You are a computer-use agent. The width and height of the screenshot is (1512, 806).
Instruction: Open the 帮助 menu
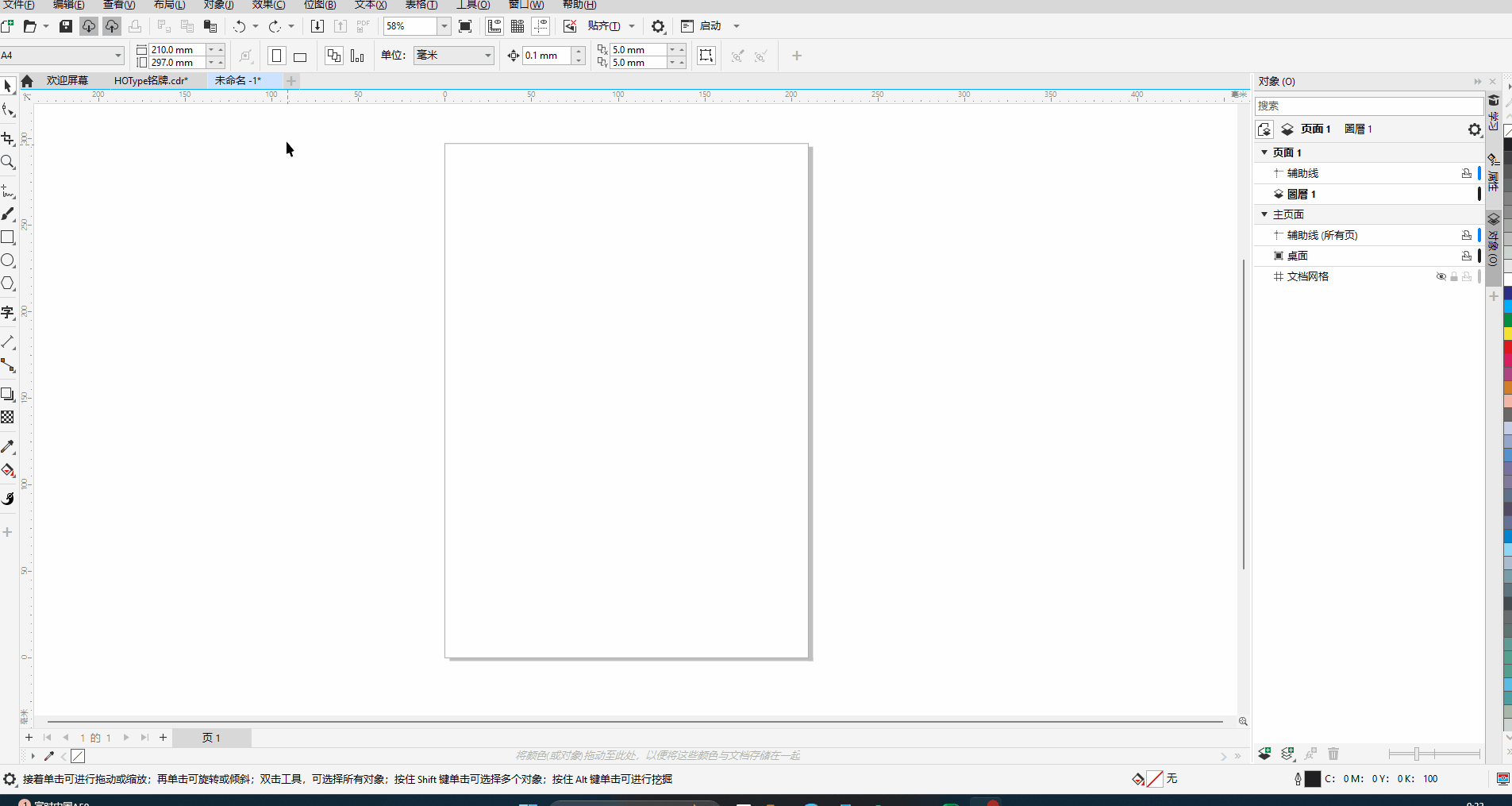pyautogui.click(x=579, y=5)
